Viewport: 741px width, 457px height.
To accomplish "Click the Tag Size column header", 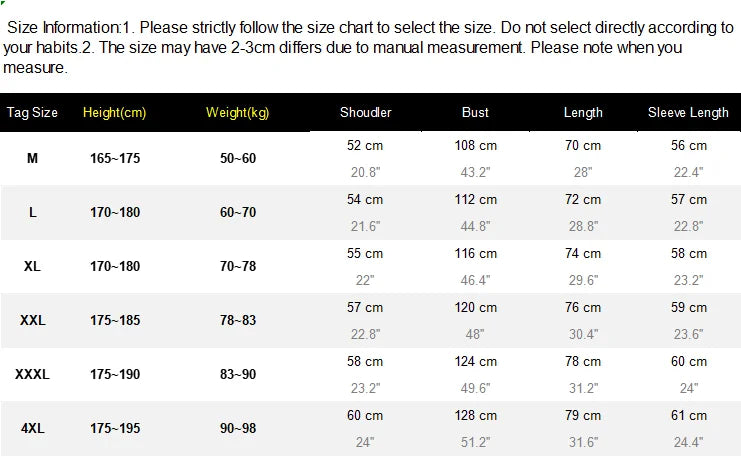I will click(32, 113).
